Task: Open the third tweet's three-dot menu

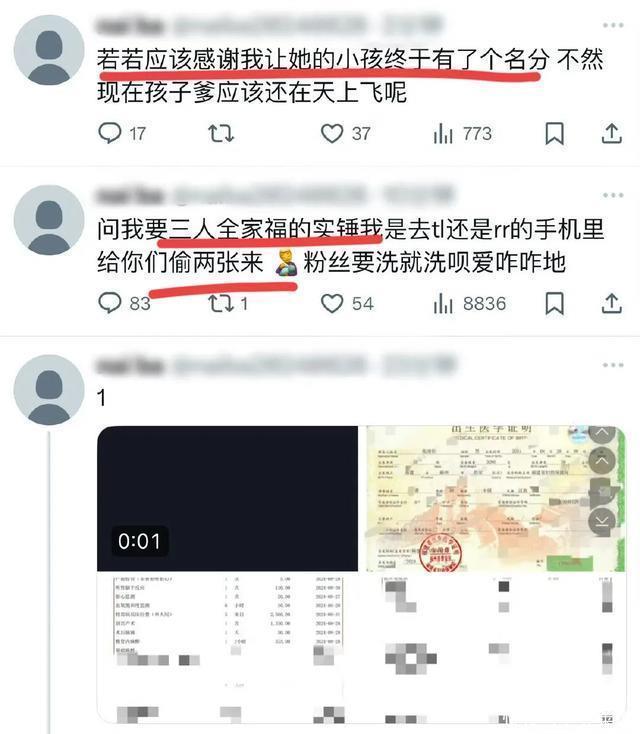Action: click(613, 365)
